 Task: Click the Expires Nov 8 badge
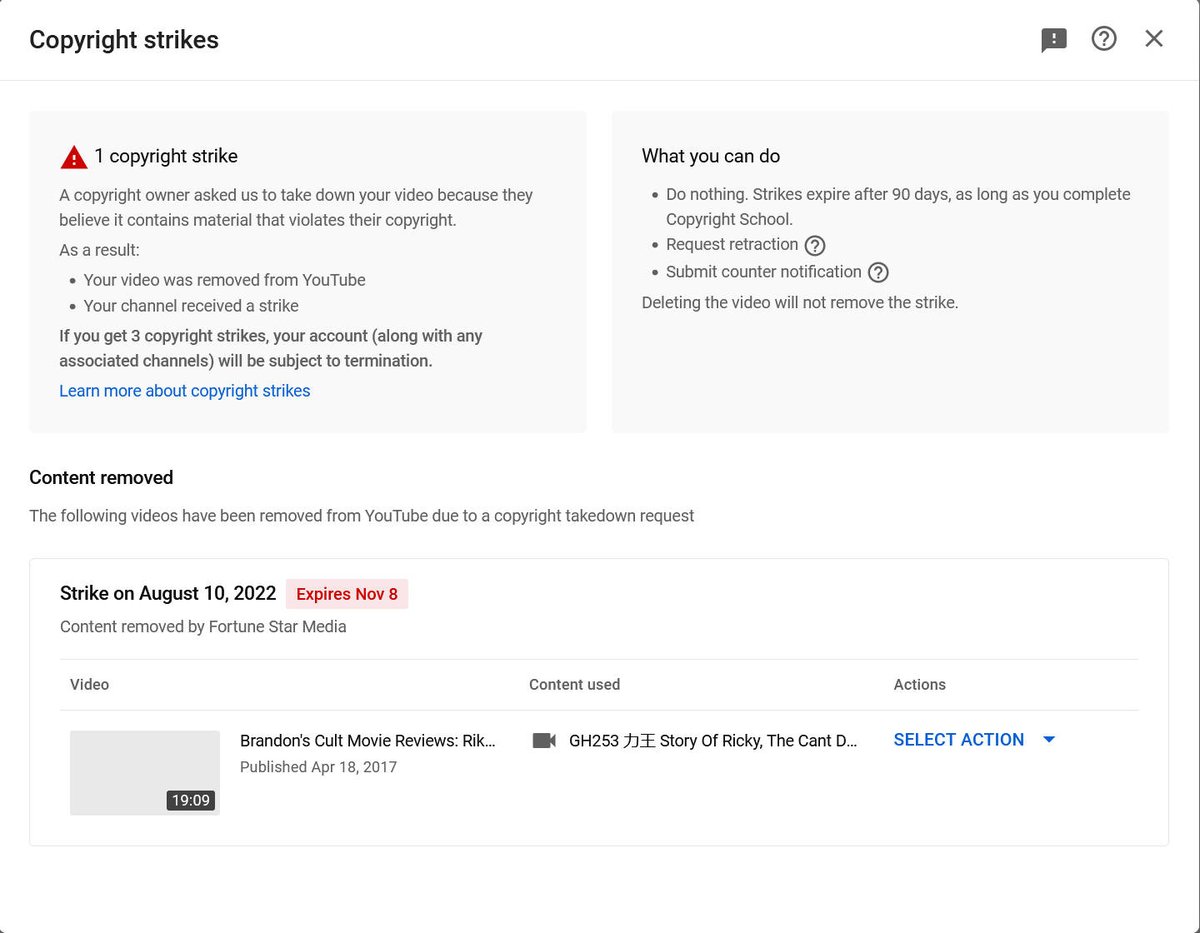click(x=347, y=594)
